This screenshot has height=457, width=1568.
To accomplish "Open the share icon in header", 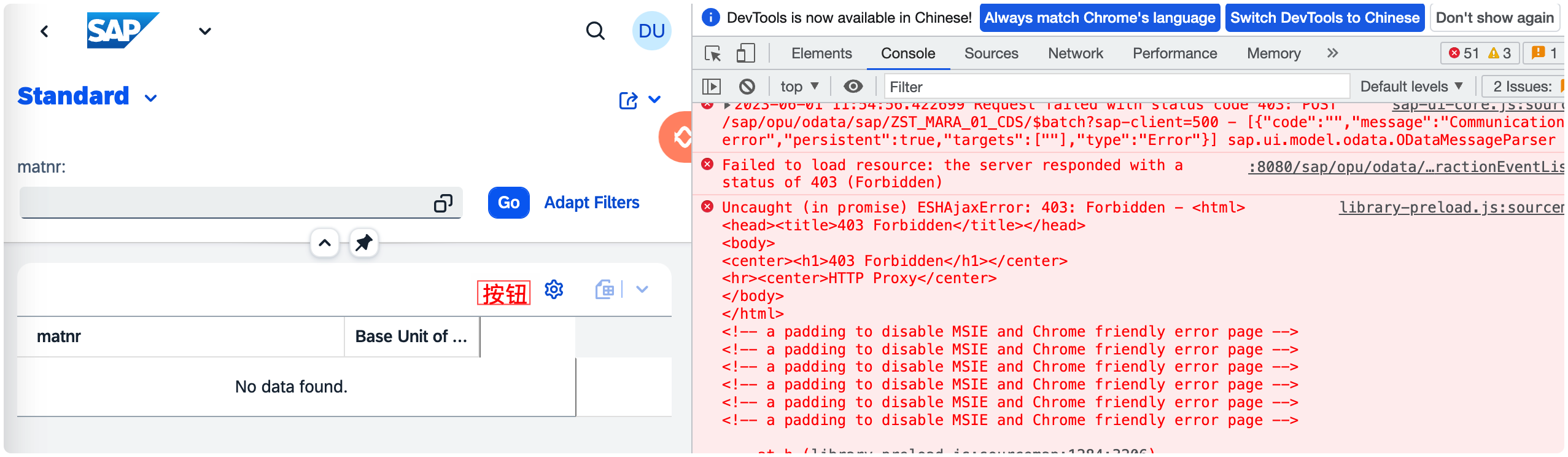I will 628,100.
